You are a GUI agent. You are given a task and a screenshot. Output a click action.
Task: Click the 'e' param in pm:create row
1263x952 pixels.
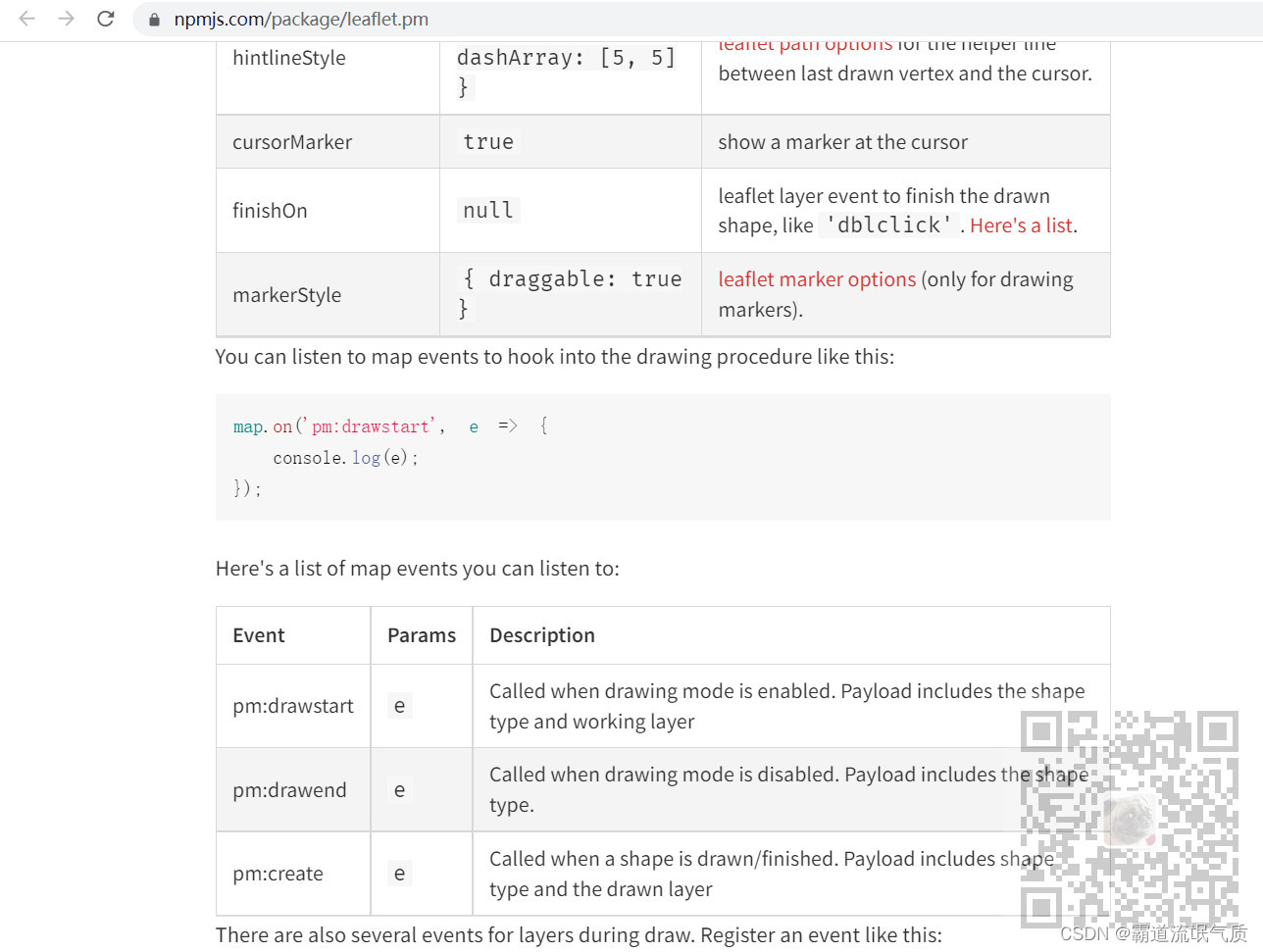[x=399, y=874]
